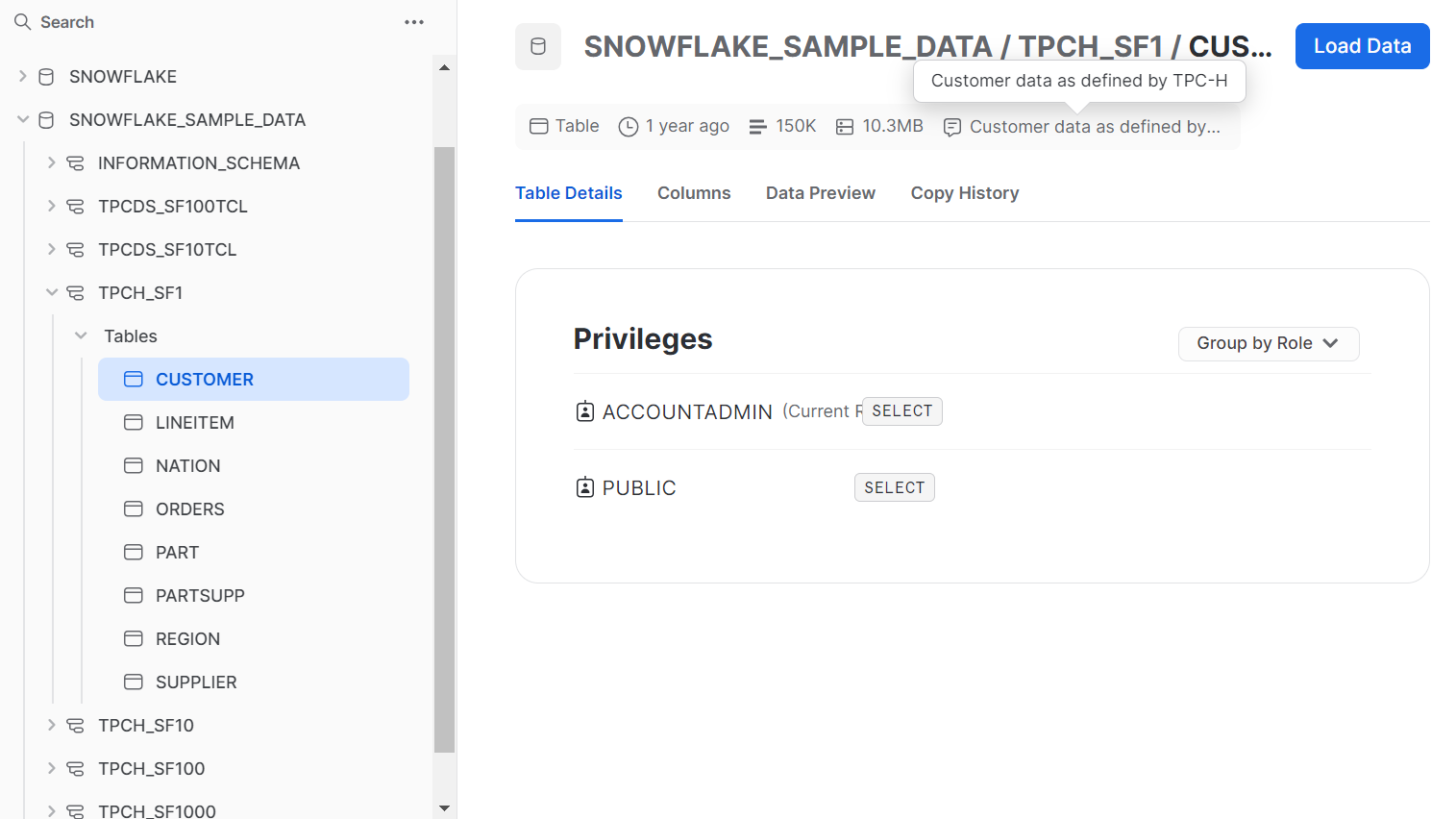Click the PART table icon
Viewport: 1456px width, 819px height.
click(x=134, y=553)
